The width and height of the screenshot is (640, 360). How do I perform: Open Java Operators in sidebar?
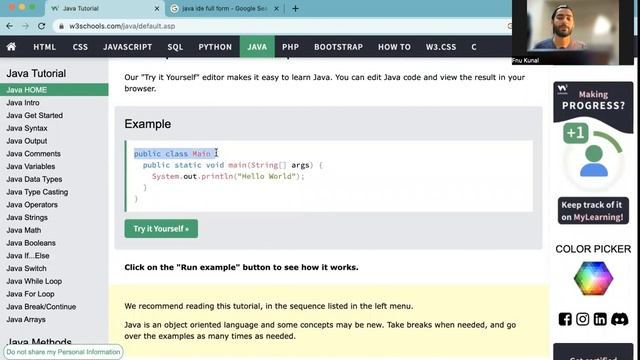(x=54, y=204)
